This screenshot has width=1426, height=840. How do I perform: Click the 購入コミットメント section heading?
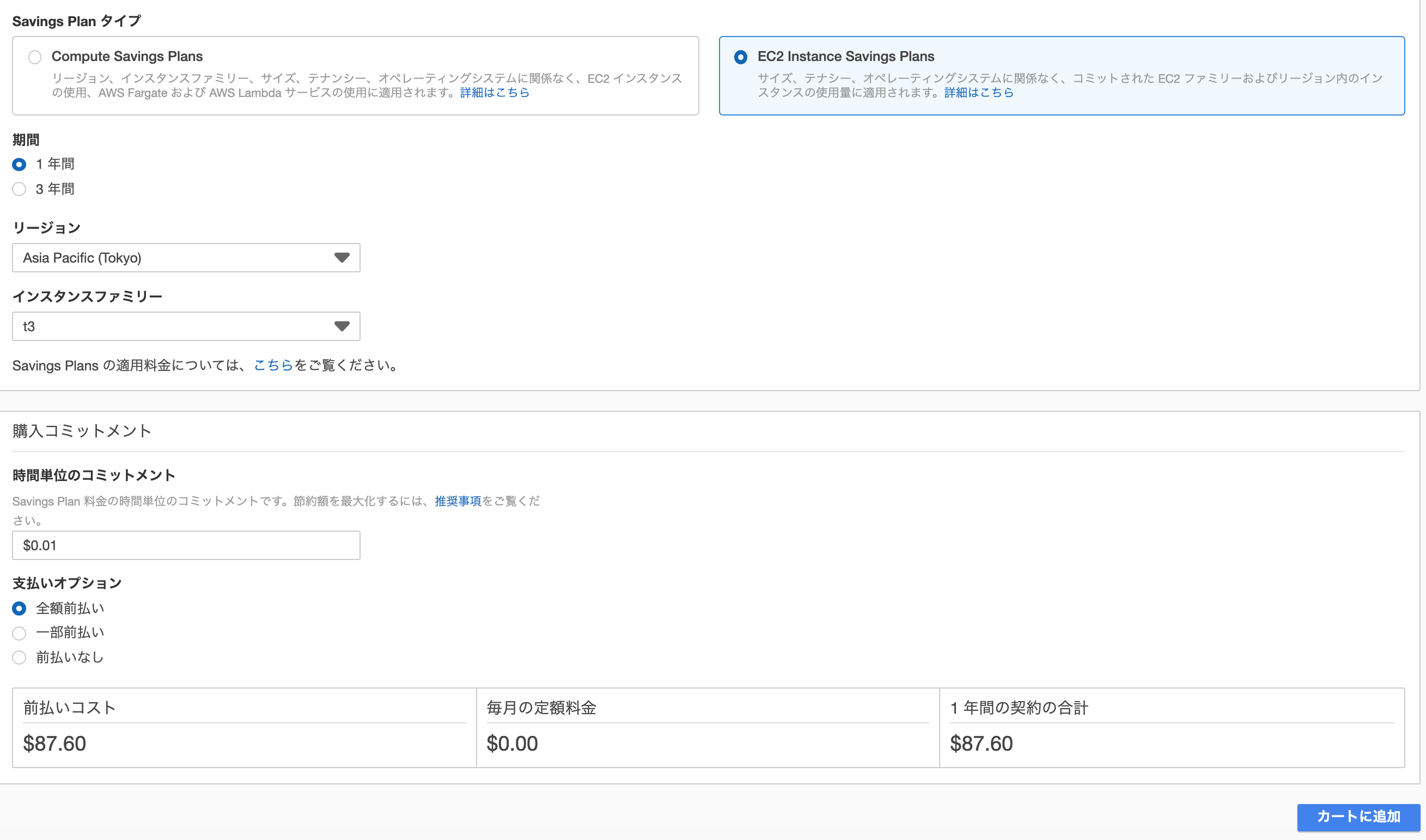pyautogui.click(x=82, y=431)
